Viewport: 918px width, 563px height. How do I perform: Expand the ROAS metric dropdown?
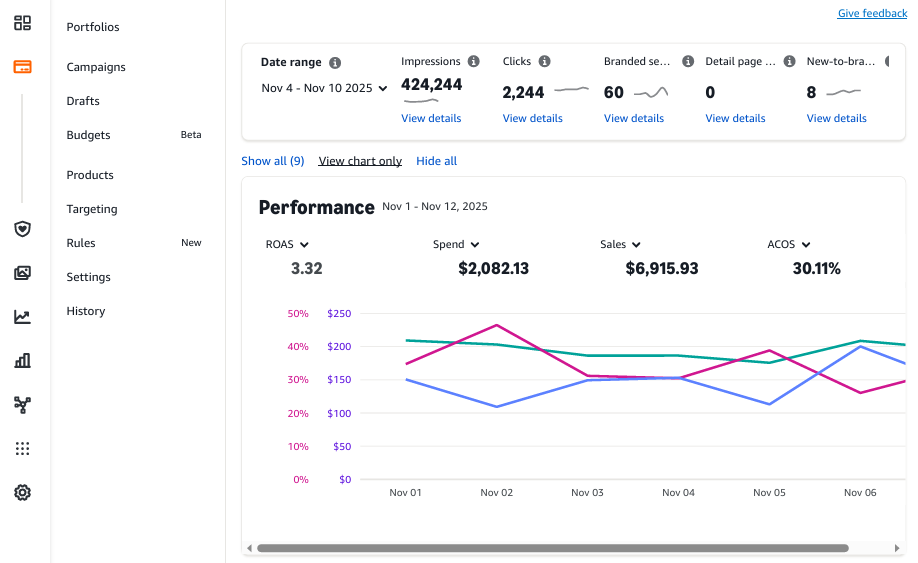(x=287, y=244)
